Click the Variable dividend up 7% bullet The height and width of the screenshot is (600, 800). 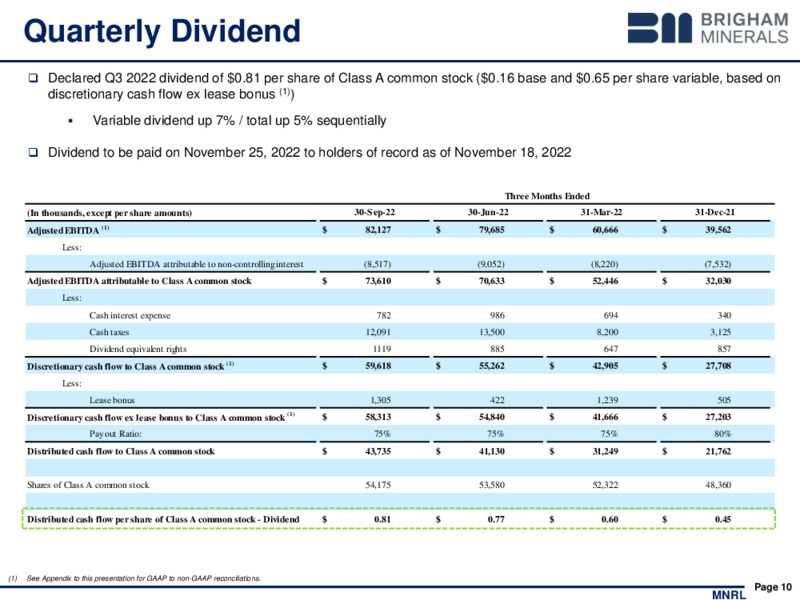click(239, 120)
